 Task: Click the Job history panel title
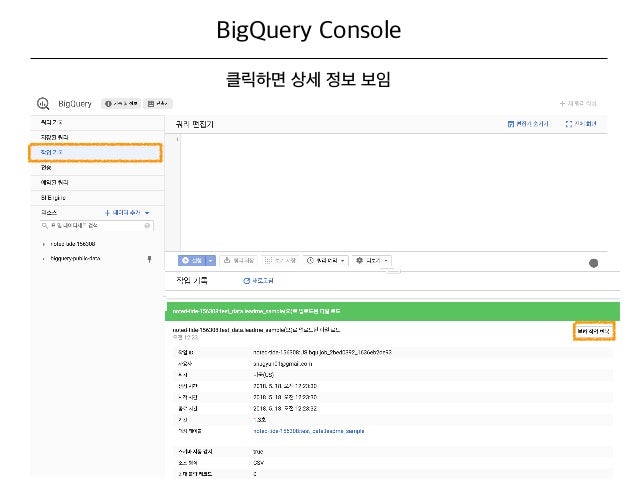pos(192,281)
